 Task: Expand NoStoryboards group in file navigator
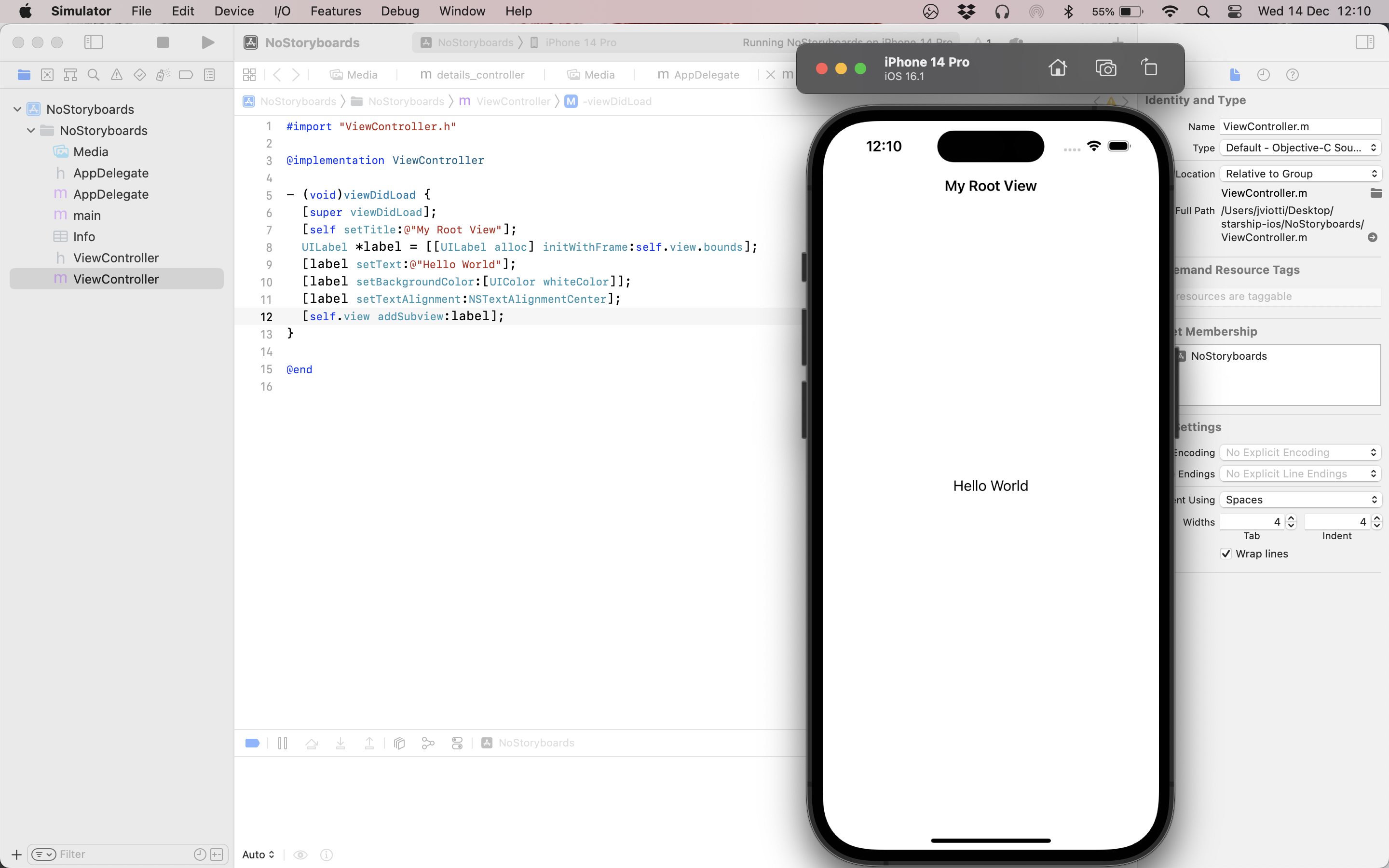[30, 130]
